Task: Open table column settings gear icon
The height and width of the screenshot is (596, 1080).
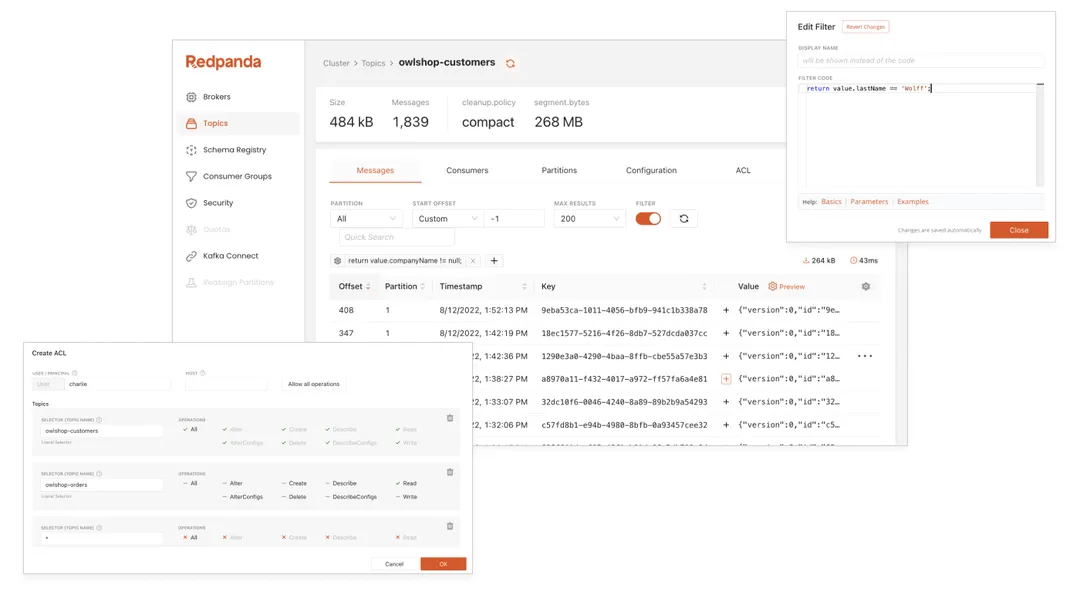Action: pos(866,287)
